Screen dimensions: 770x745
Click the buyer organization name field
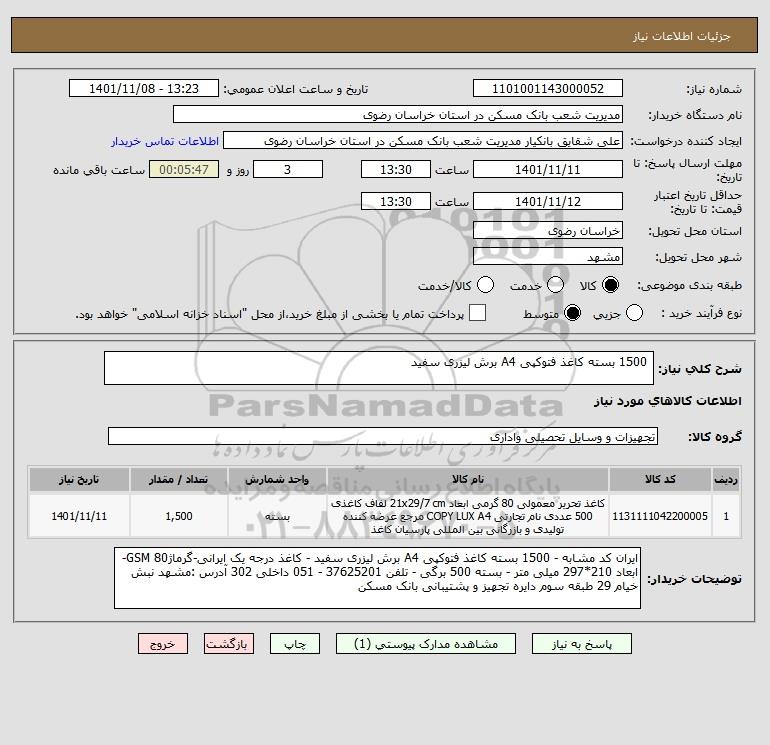coord(398,114)
